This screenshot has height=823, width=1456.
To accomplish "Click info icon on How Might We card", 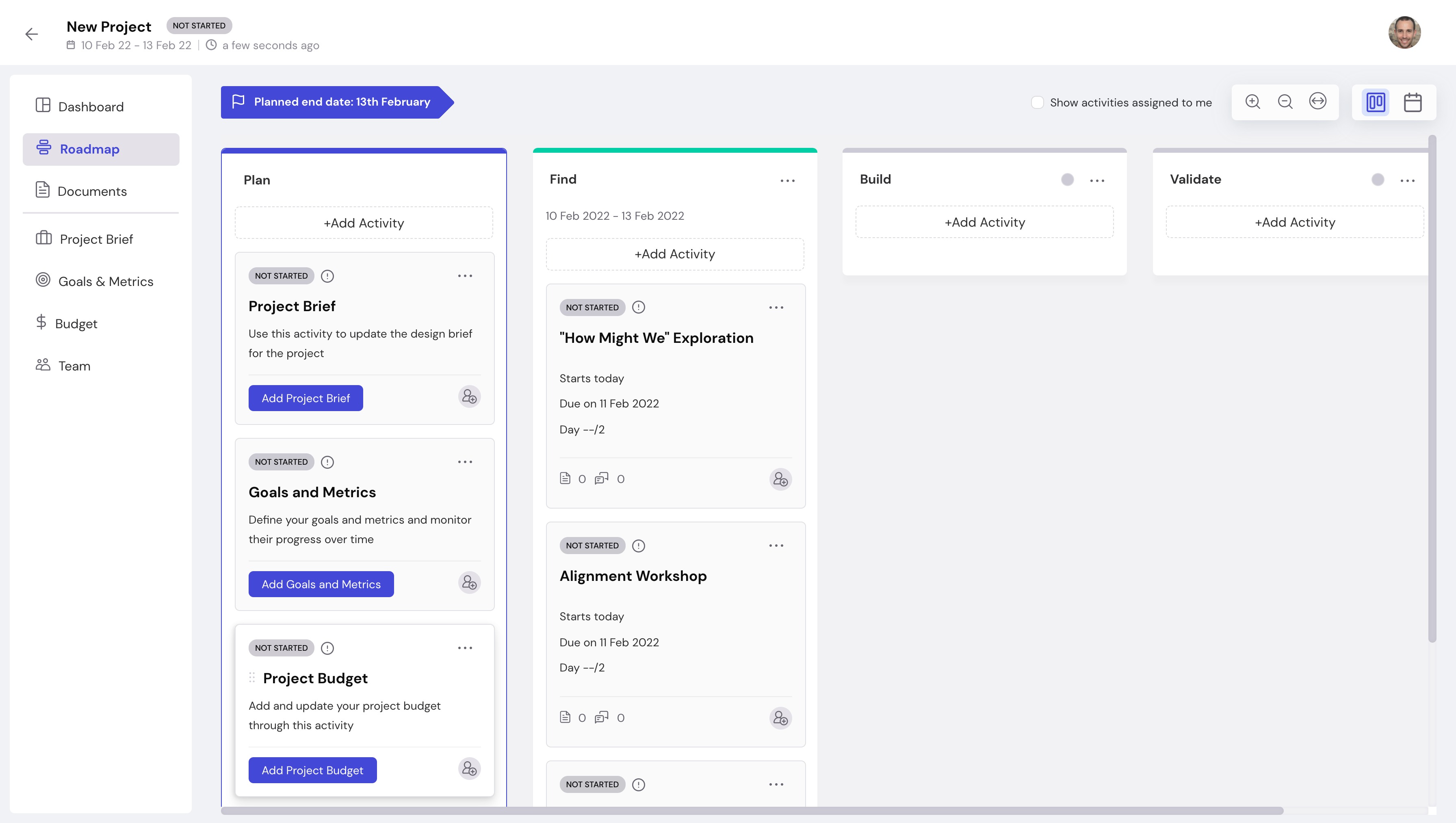I will coord(638,307).
